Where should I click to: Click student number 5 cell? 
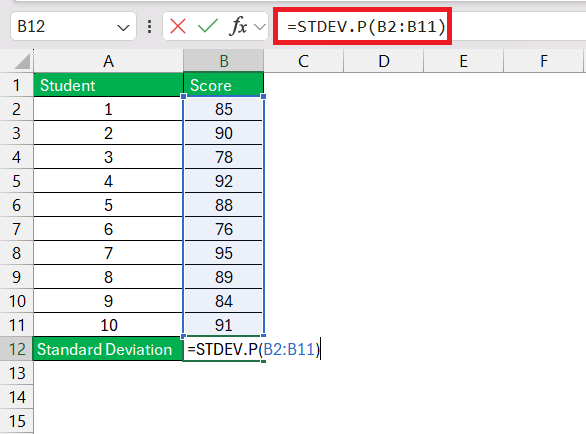[108, 205]
